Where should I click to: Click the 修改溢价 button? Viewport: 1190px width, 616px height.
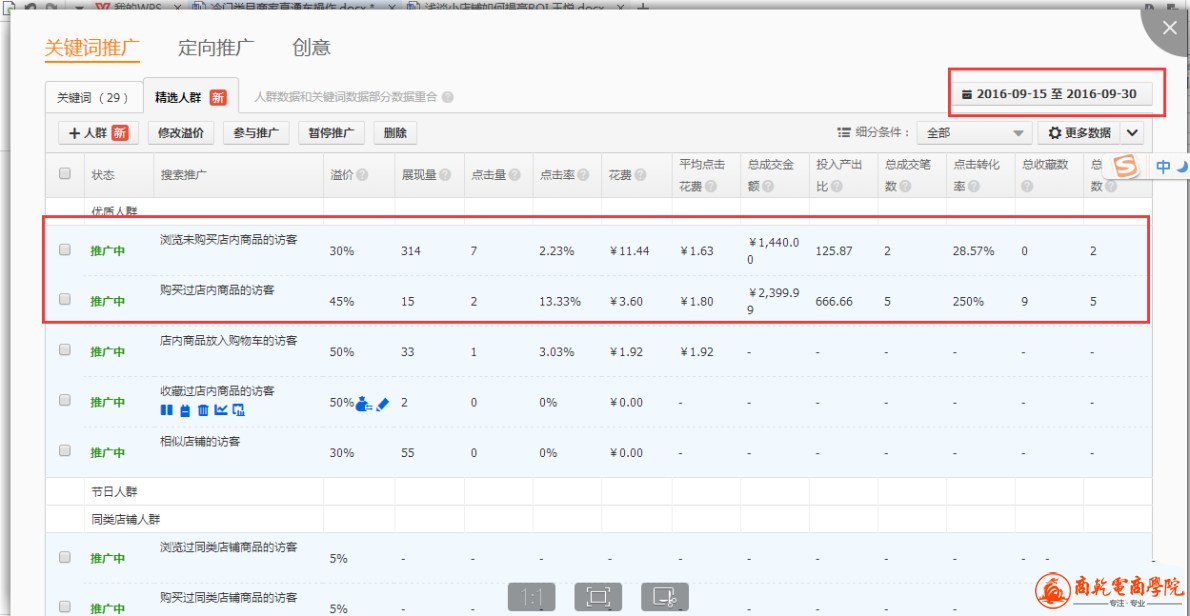pos(181,133)
